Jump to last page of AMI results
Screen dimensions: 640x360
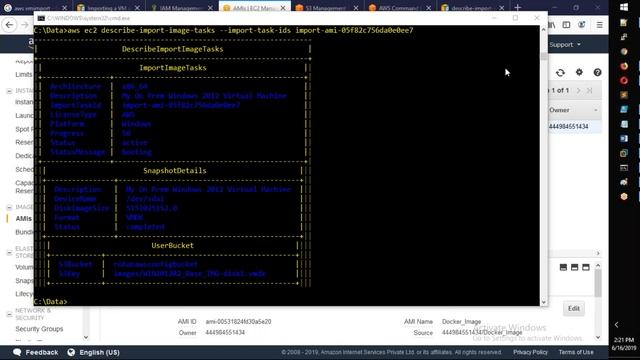coord(589,90)
